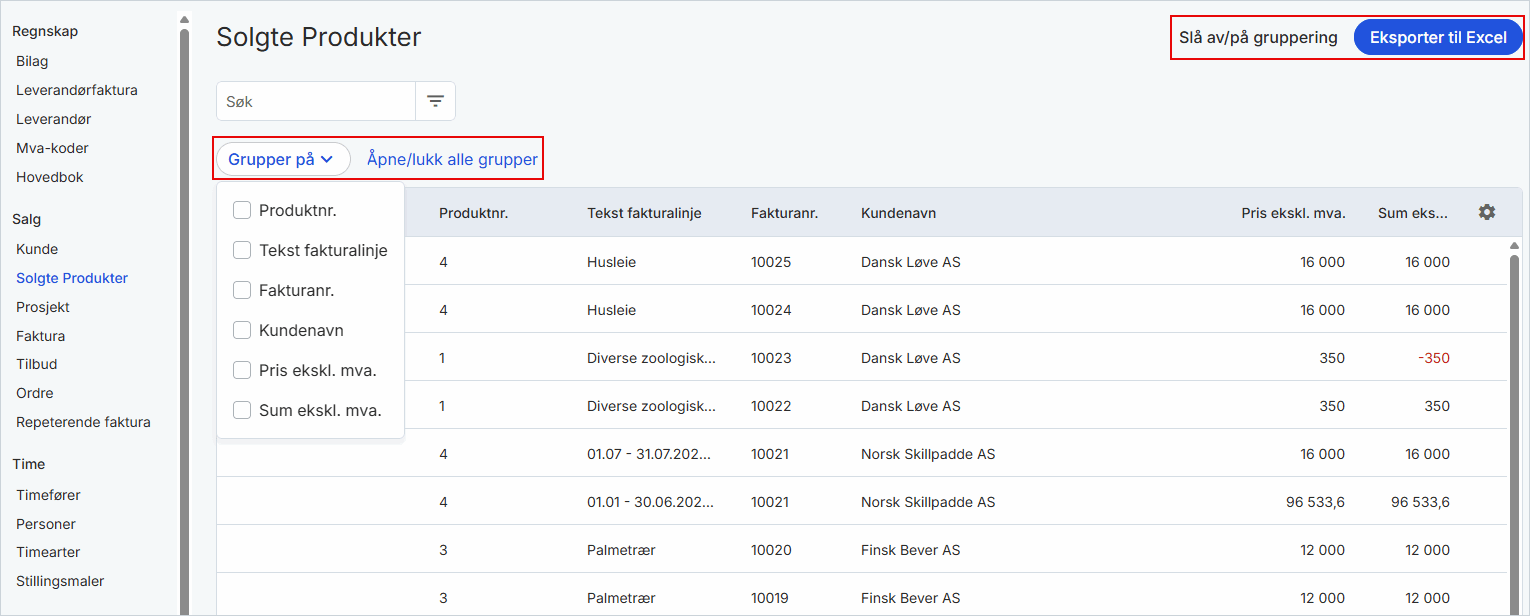The image size is (1530, 616).
Task: Click invoice number 10020 cell
Action: tap(771, 550)
